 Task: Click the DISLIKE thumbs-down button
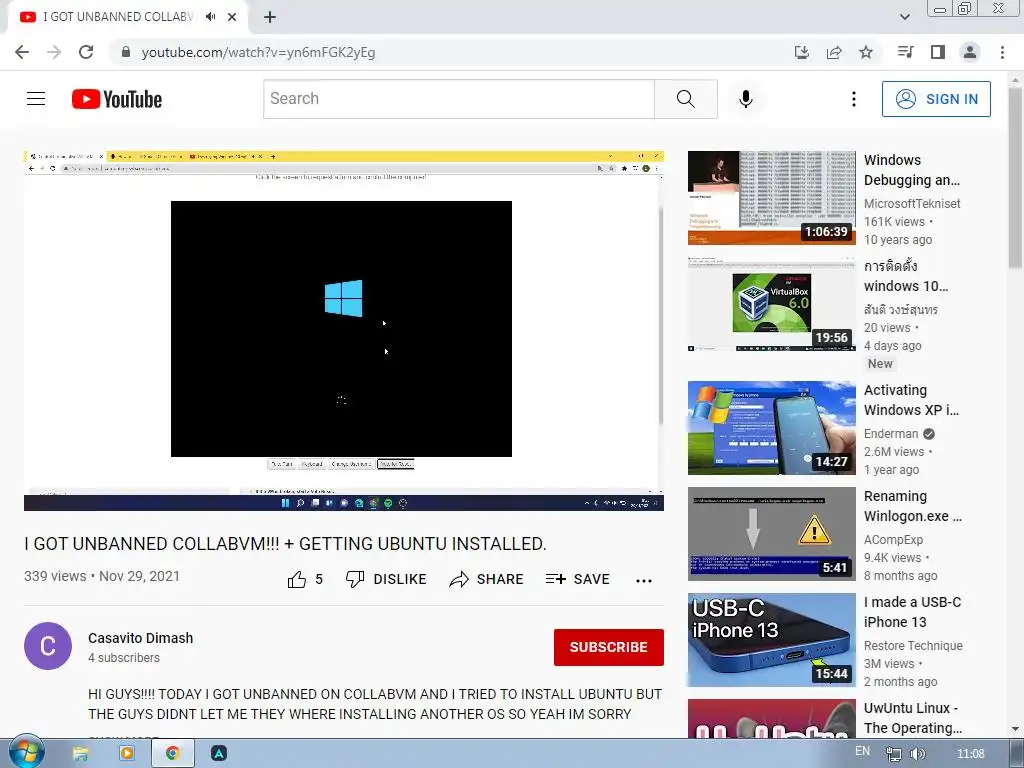tap(386, 579)
